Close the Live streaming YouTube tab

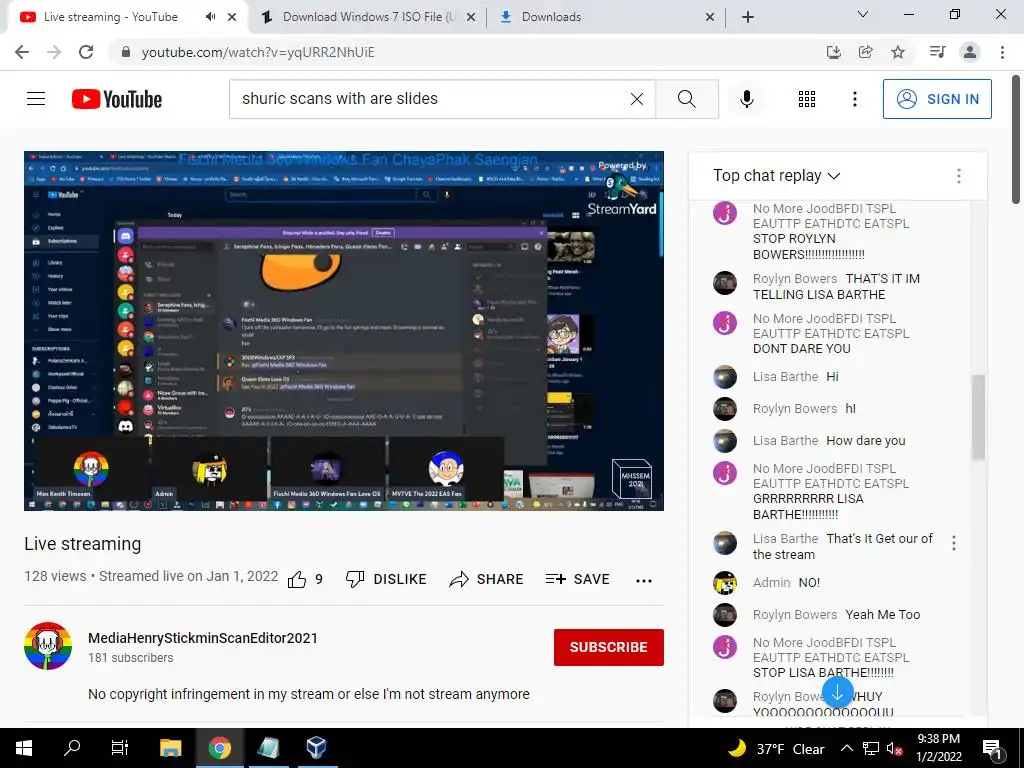(x=232, y=17)
